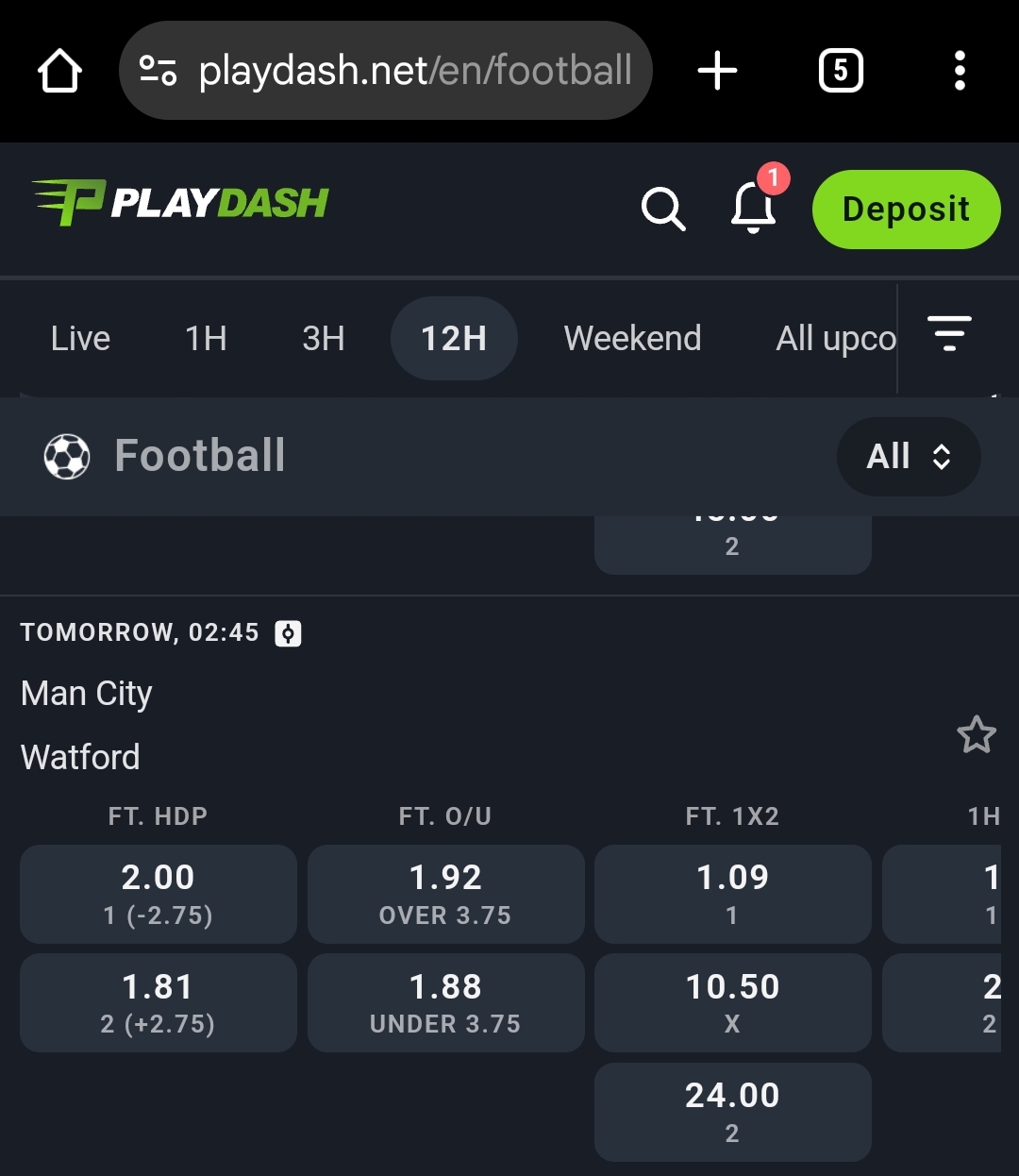This screenshot has height=1176, width=1019.
Task: Open a new browser tab
Action: 717,71
